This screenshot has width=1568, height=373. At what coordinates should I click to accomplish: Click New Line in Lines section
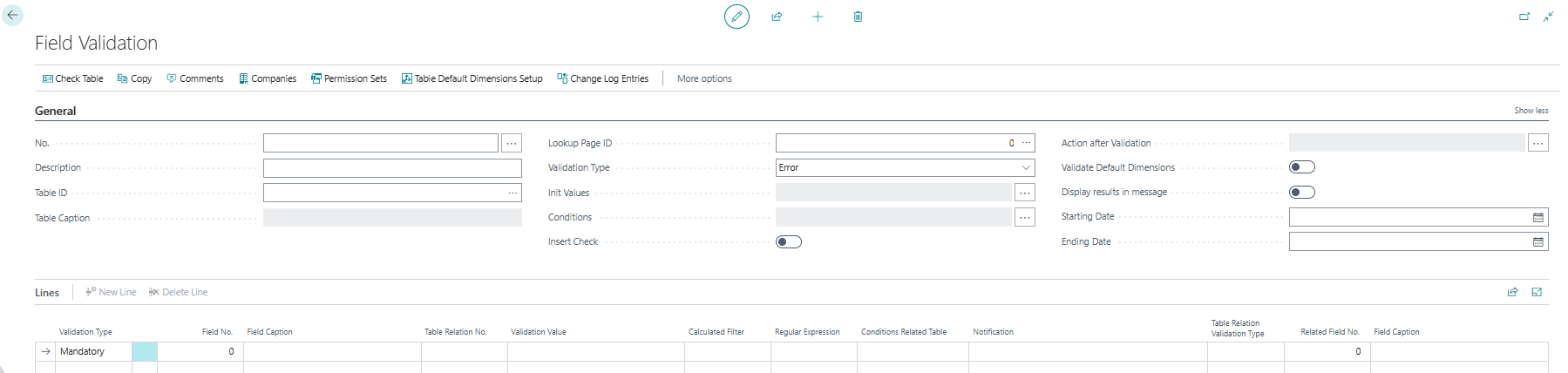pos(111,292)
